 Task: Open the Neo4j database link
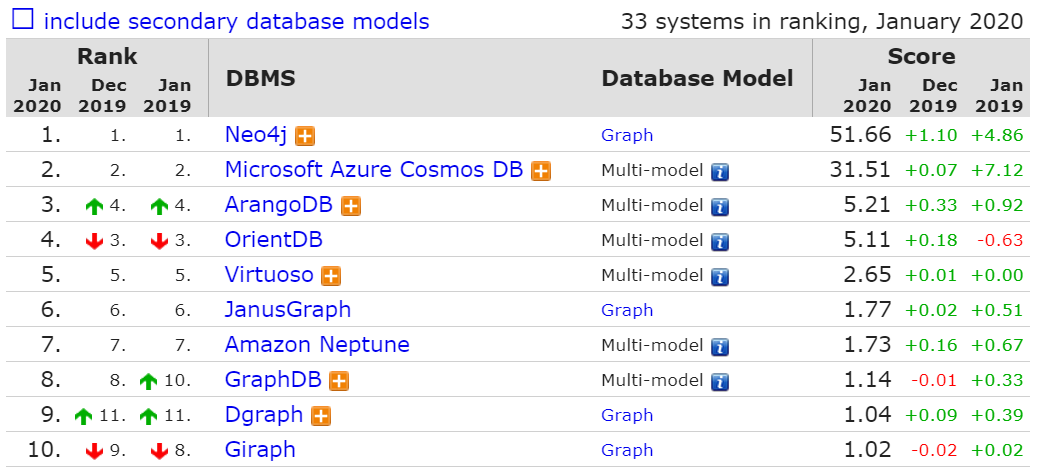click(x=256, y=135)
